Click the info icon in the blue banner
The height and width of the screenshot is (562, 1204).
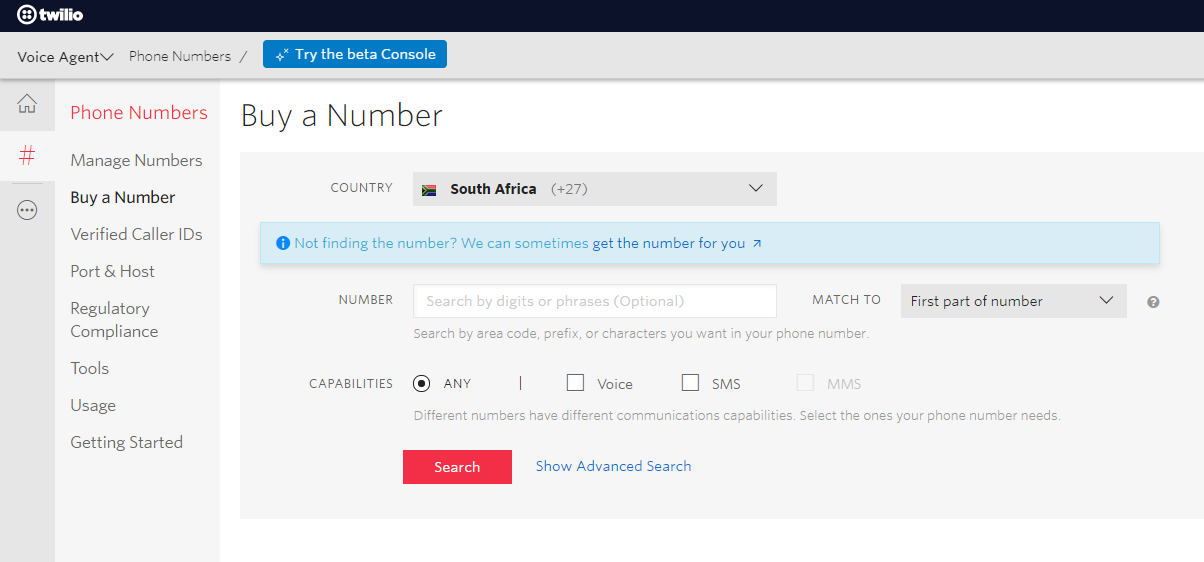pyautogui.click(x=283, y=243)
